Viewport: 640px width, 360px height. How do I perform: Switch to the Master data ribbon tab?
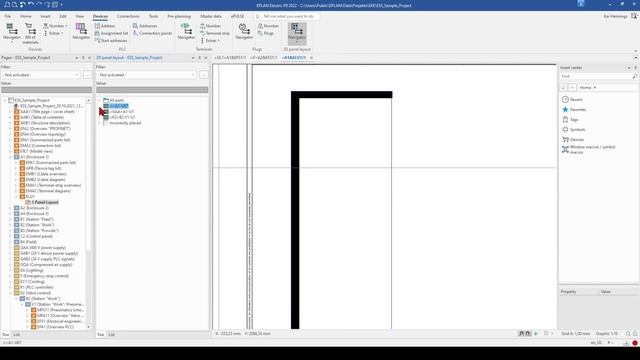click(x=211, y=16)
